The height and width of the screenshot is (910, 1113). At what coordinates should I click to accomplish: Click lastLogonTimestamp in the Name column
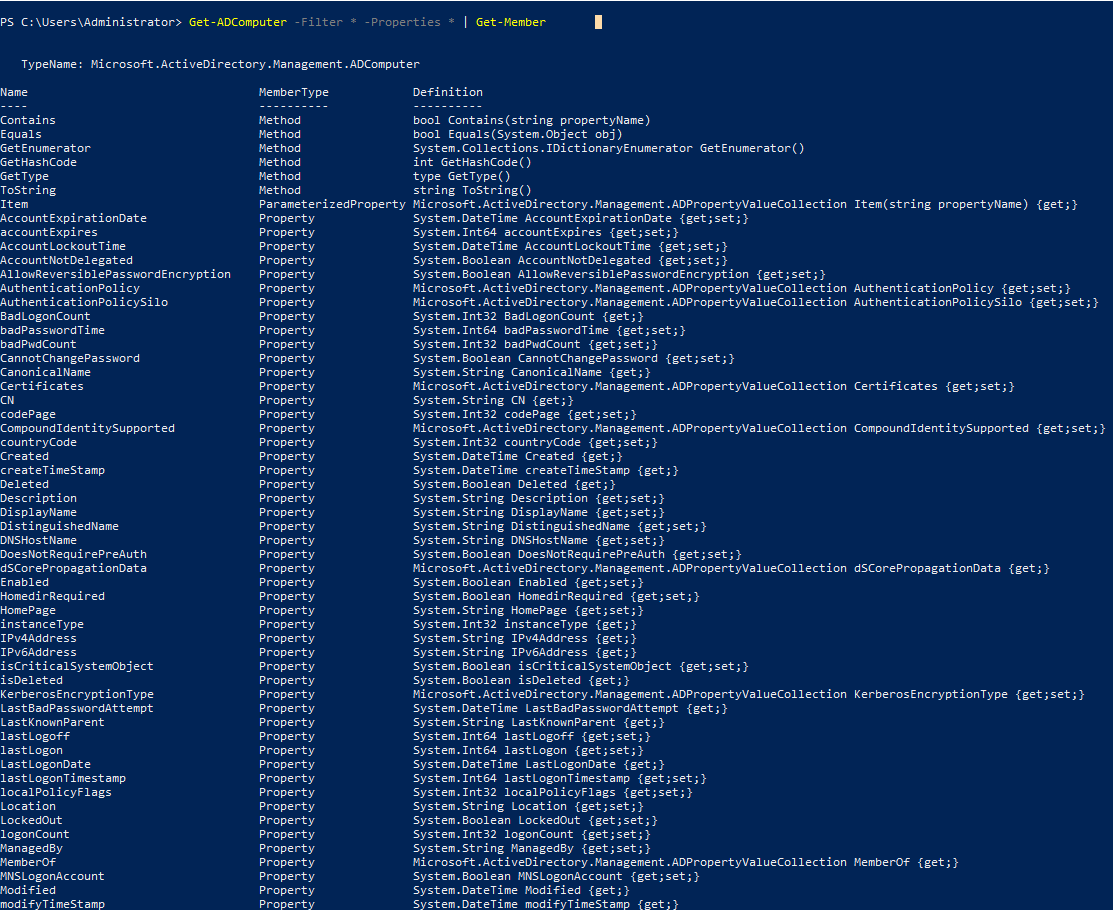tap(63, 778)
